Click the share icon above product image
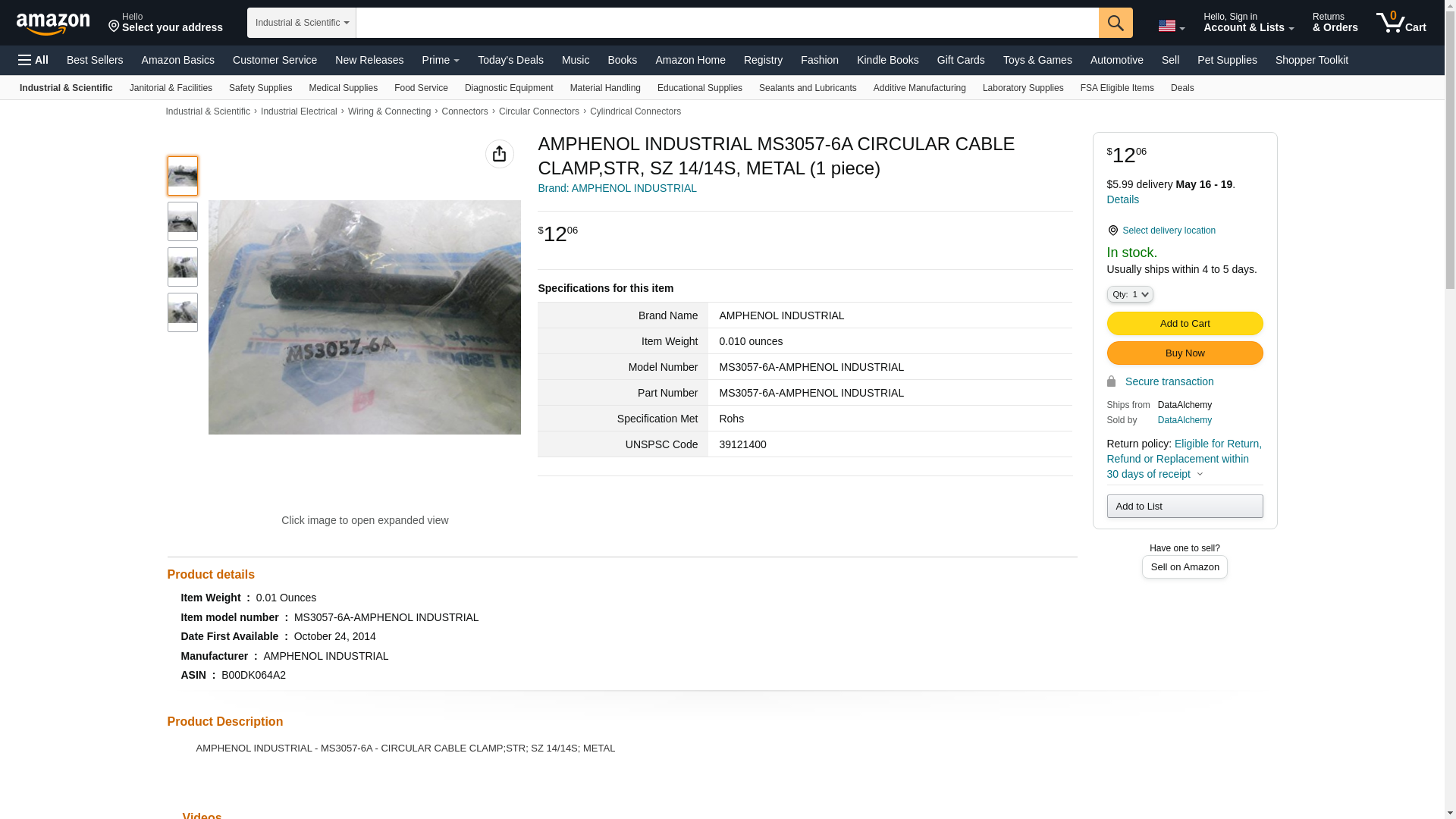Viewport: 1456px width, 819px height. pyautogui.click(x=499, y=154)
